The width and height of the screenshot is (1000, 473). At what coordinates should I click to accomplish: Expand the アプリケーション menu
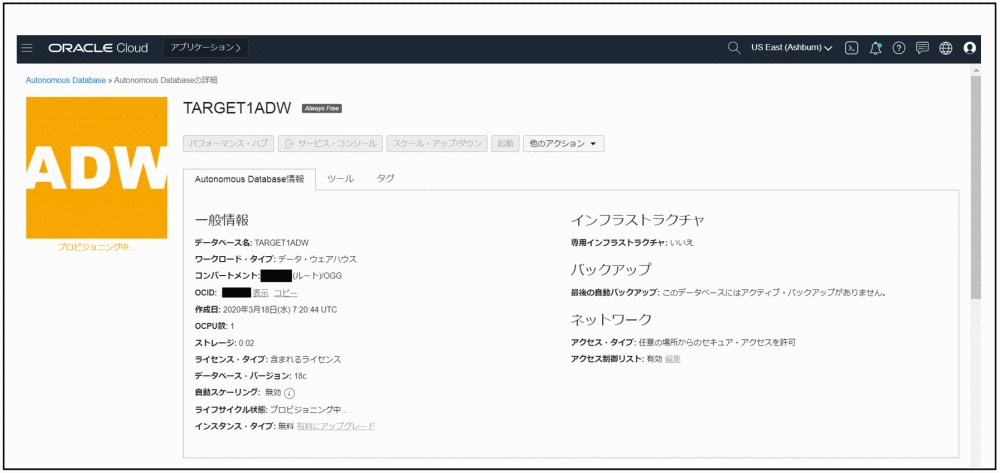(x=206, y=48)
